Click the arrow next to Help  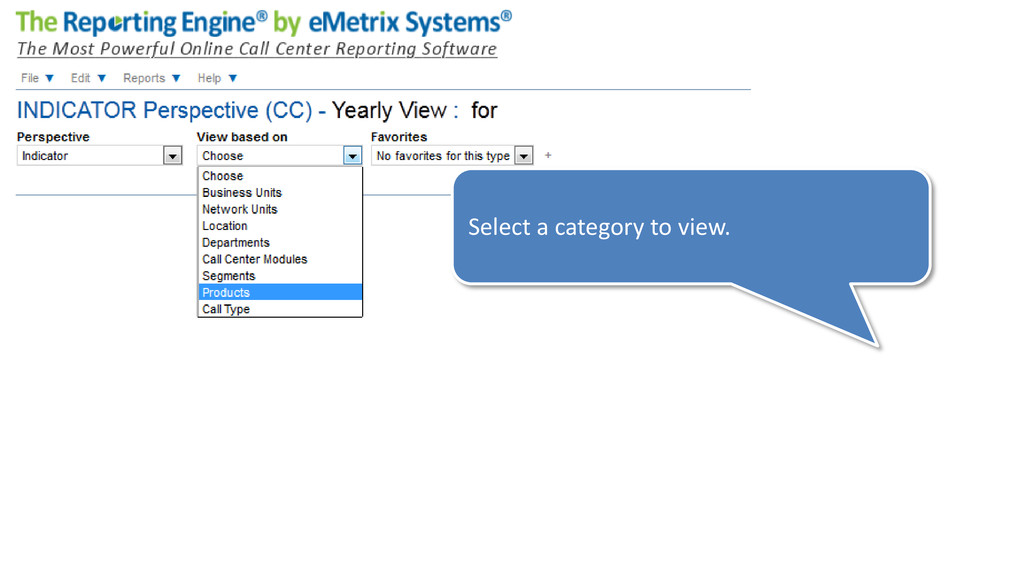click(x=232, y=78)
